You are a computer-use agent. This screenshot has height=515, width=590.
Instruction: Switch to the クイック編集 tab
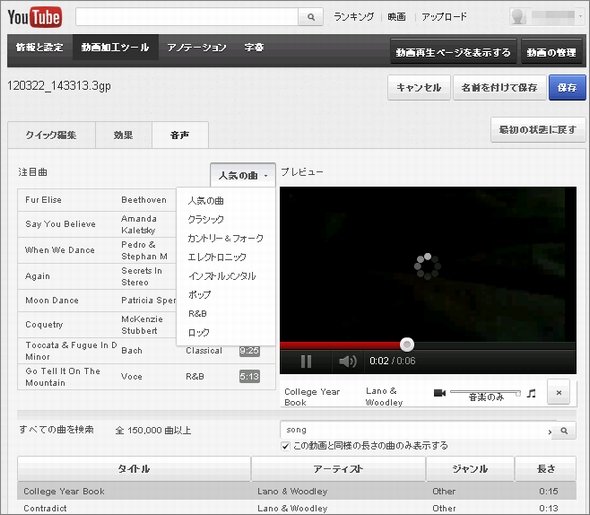pos(51,135)
